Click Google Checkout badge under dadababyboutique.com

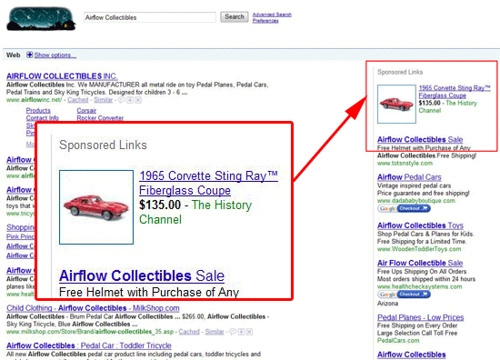click(404, 208)
